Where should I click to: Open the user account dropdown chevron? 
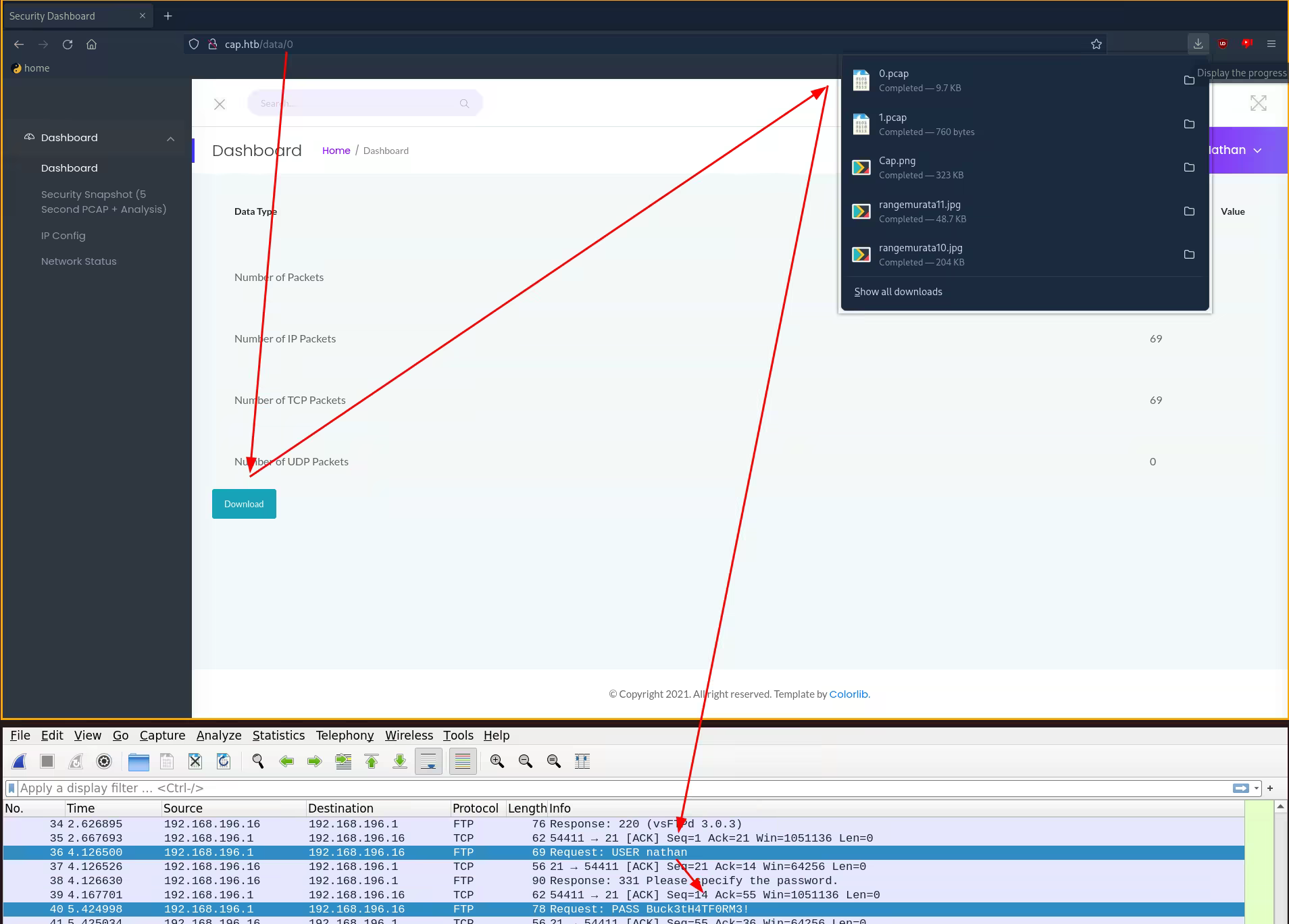1257,151
